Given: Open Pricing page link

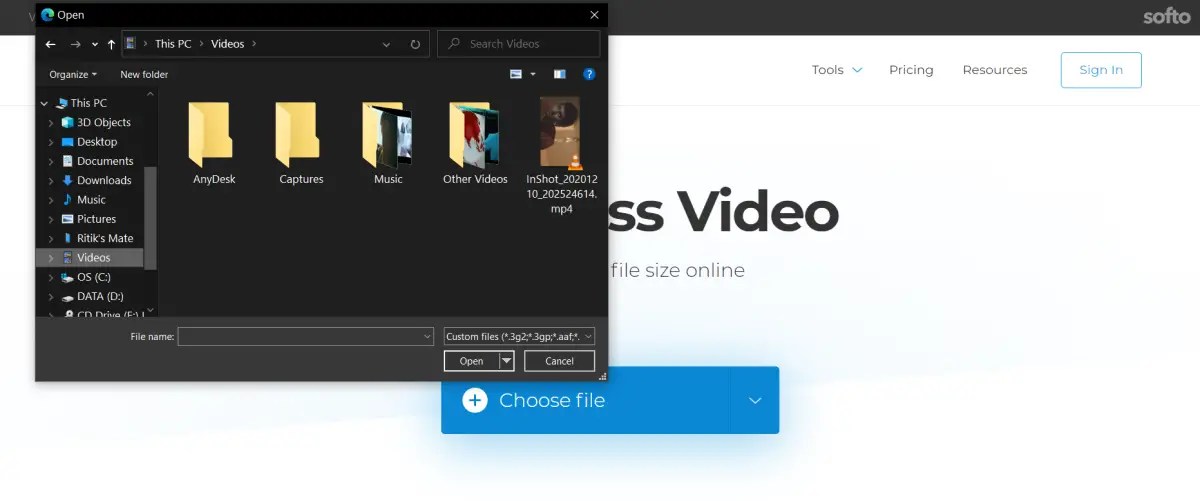Looking at the screenshot, I should coord(911,70).
